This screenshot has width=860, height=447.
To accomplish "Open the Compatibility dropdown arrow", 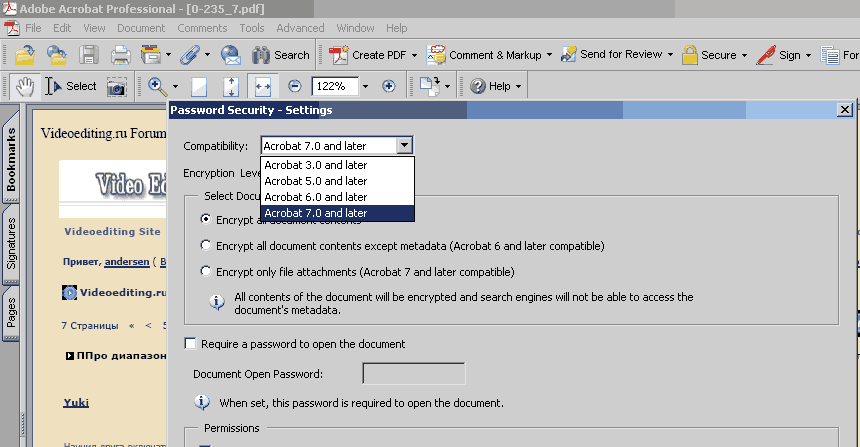I will (x=404, y=145).
